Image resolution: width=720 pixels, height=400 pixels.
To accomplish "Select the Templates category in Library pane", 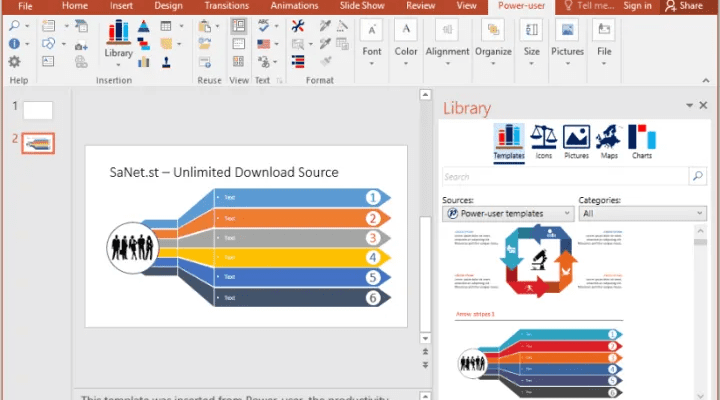I will [509, 142].
